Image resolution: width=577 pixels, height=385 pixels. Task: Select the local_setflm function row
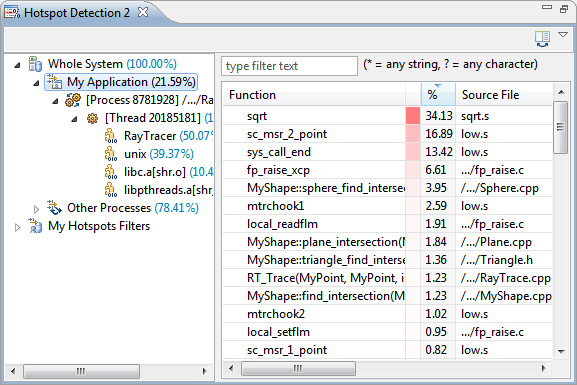pos(387,332)
